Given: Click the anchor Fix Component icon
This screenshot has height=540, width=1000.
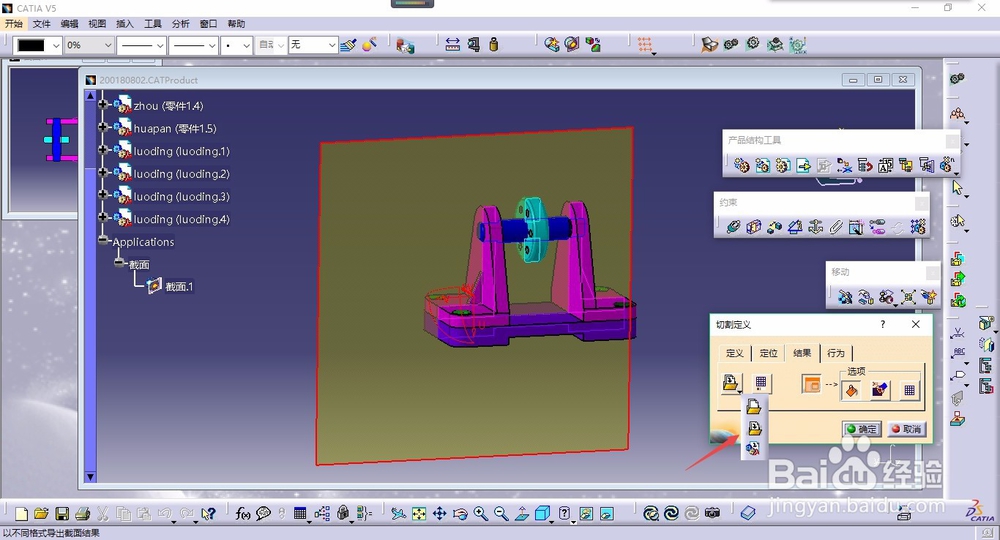Looking at the screenshot, I should [x=815, y=226].
